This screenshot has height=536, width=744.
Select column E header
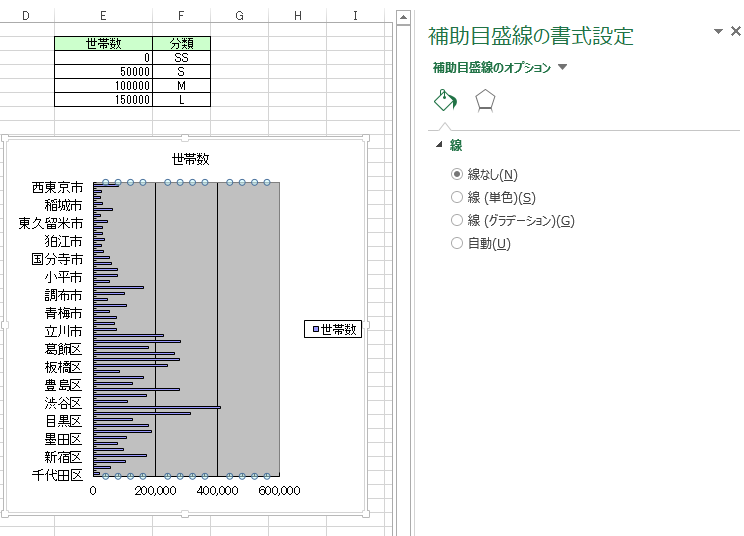point(104,15)
